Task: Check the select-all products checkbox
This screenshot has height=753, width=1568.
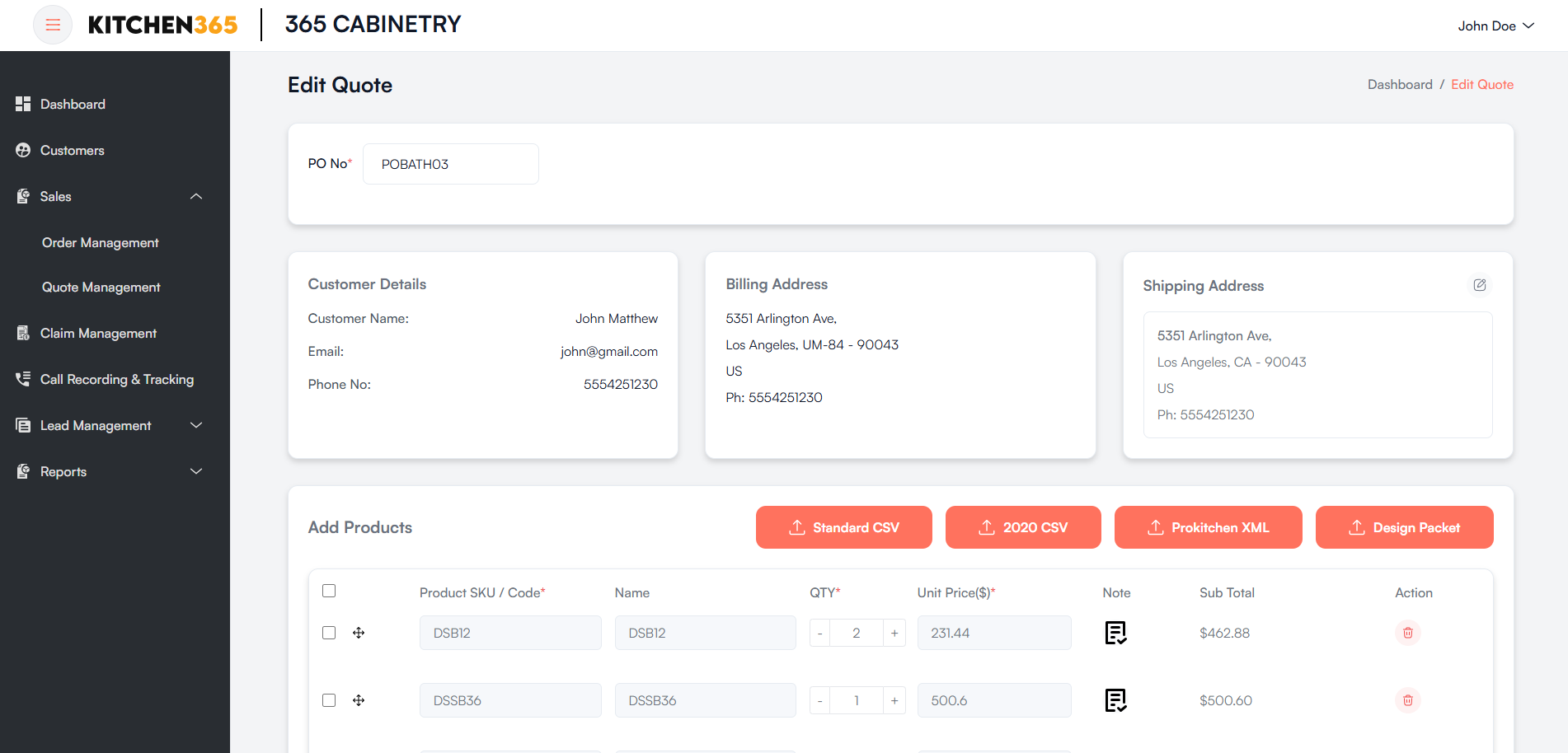Action: (329, 591)
